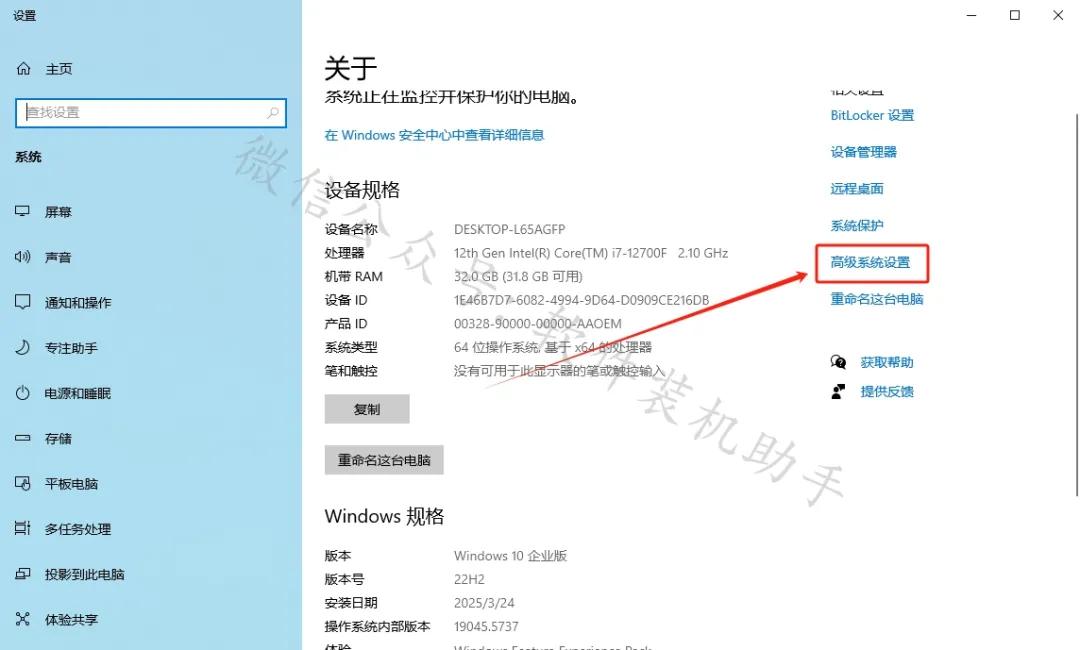1080x650 pixels.
Task: Click RAM value 32.0 GB
Action: coord(518,276)
